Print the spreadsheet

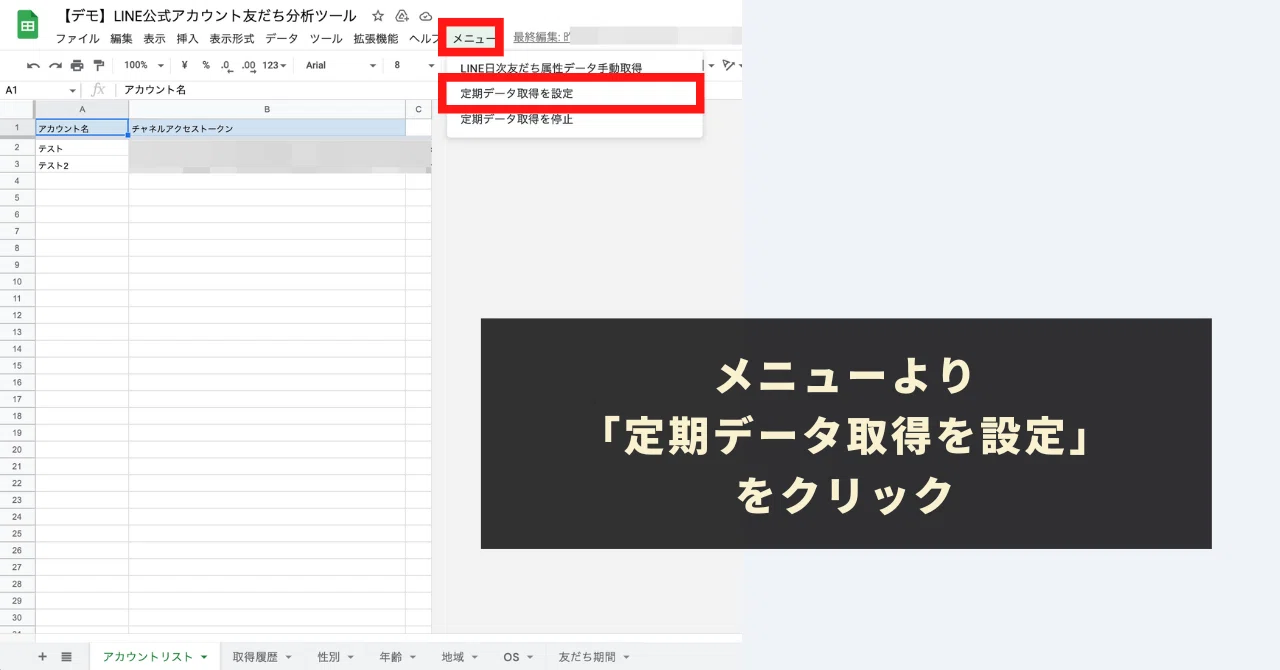point(77,65)
